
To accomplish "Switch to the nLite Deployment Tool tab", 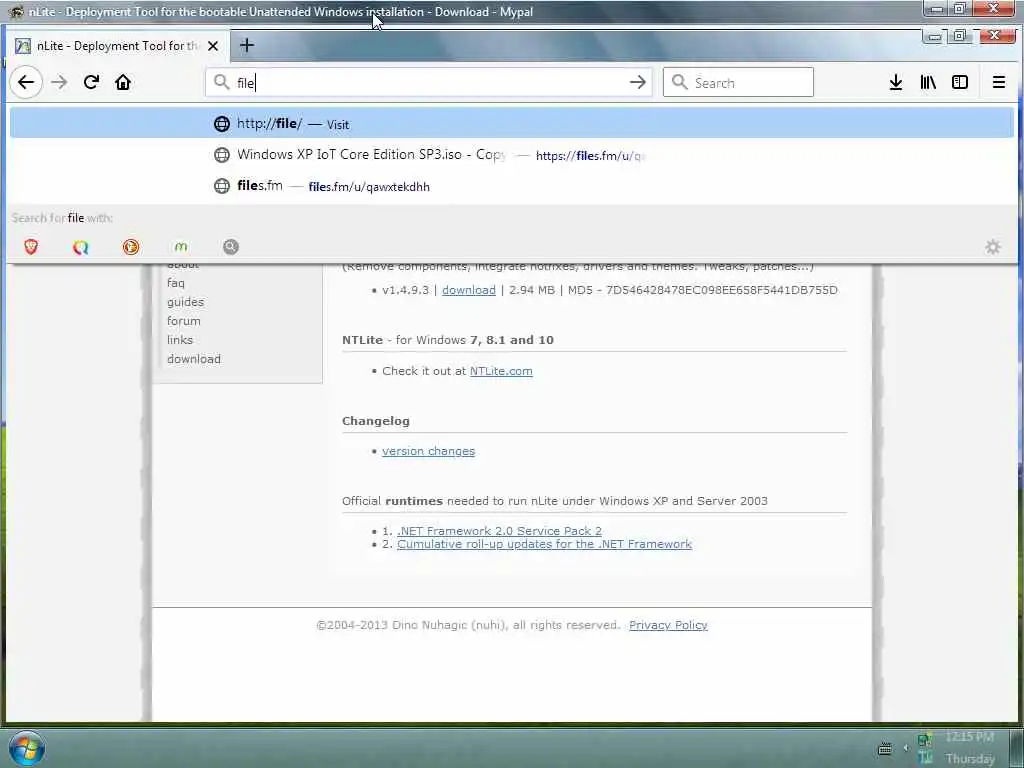I will (117, 46).
